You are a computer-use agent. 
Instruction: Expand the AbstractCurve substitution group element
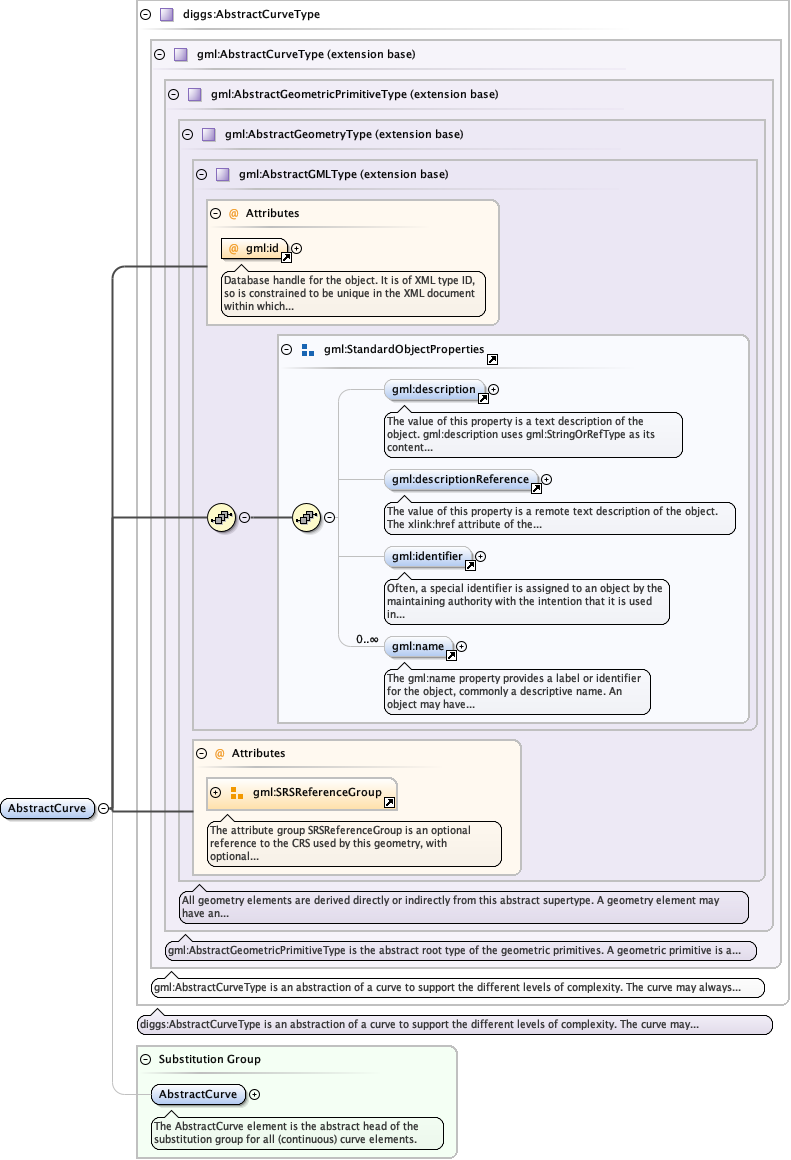tap(254, 1094)
